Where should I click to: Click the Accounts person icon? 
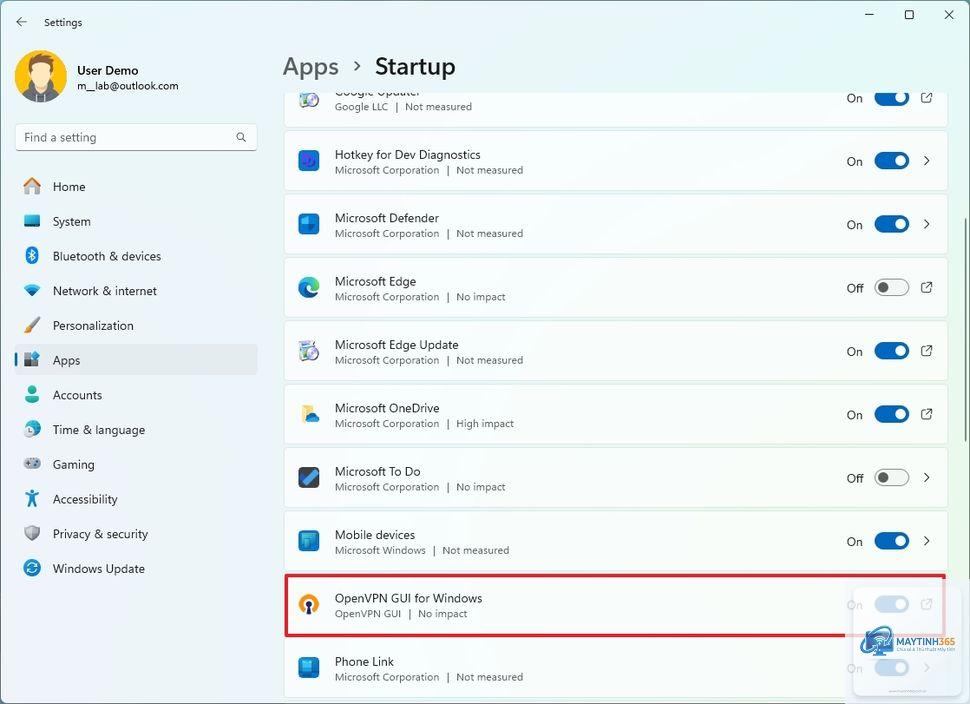[32, 394]
